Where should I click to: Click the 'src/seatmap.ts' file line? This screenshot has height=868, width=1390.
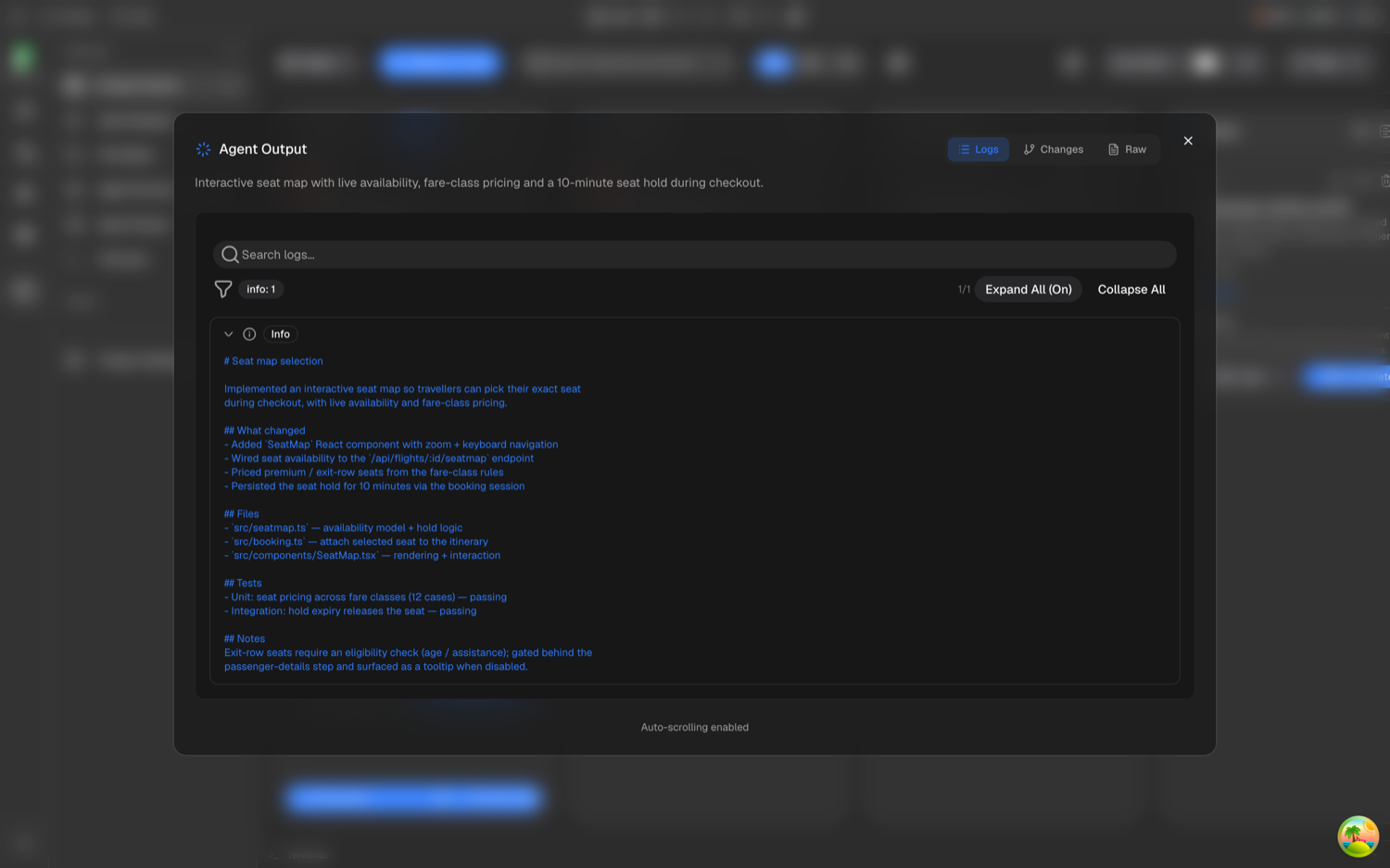coord(343,528)
